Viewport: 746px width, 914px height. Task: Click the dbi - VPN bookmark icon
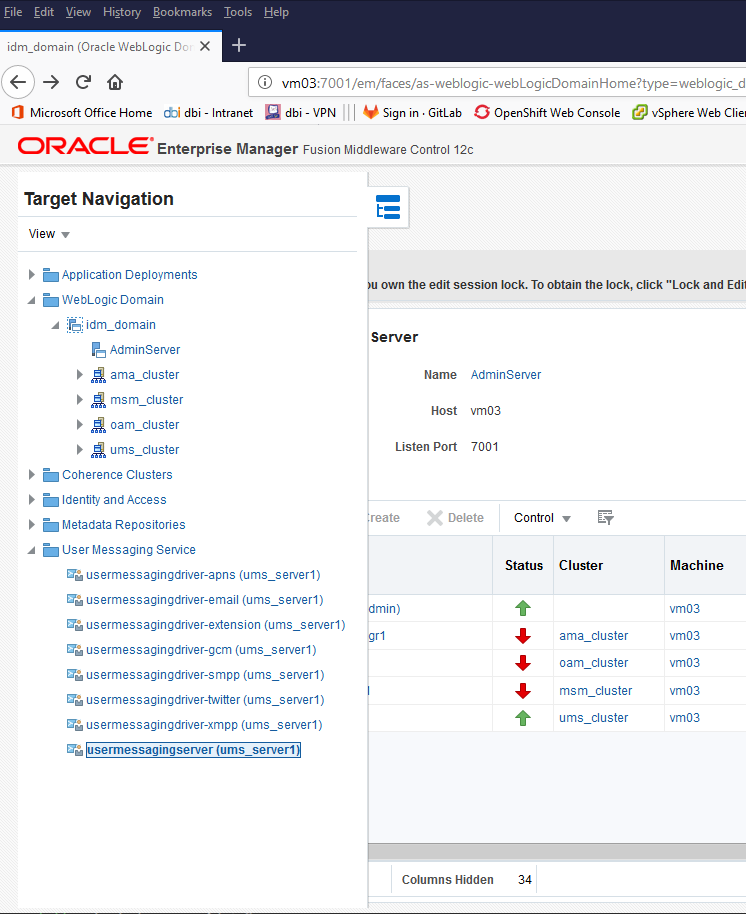tap(273, 112)
